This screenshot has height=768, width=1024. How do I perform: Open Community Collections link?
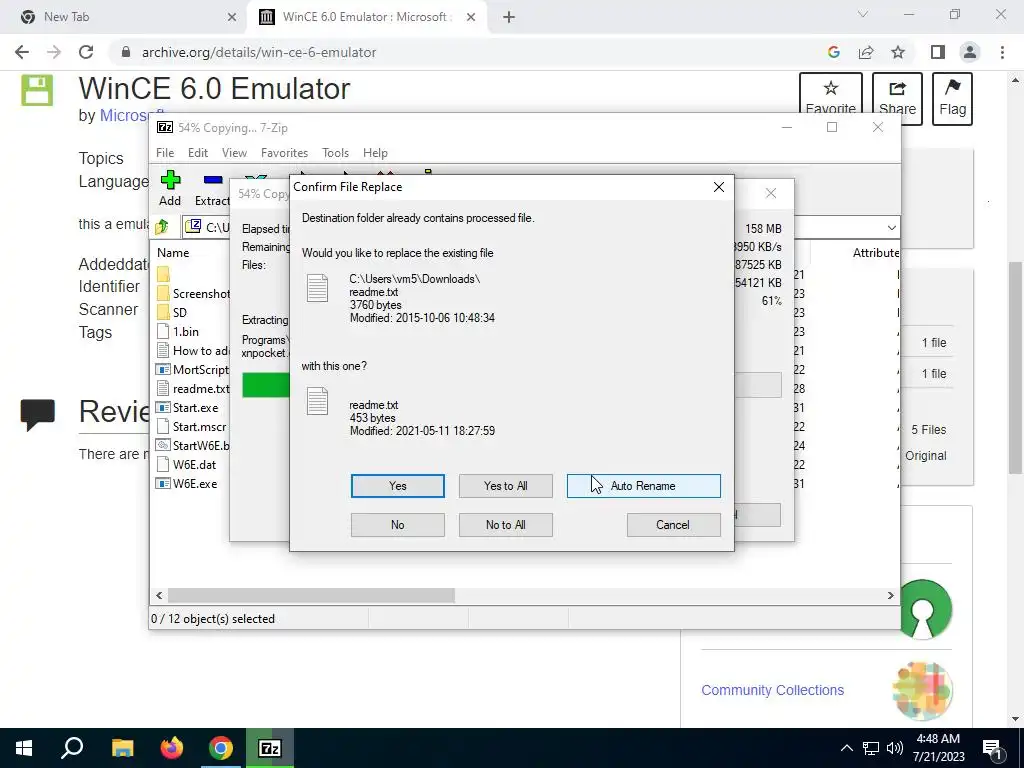click(773, 690)
